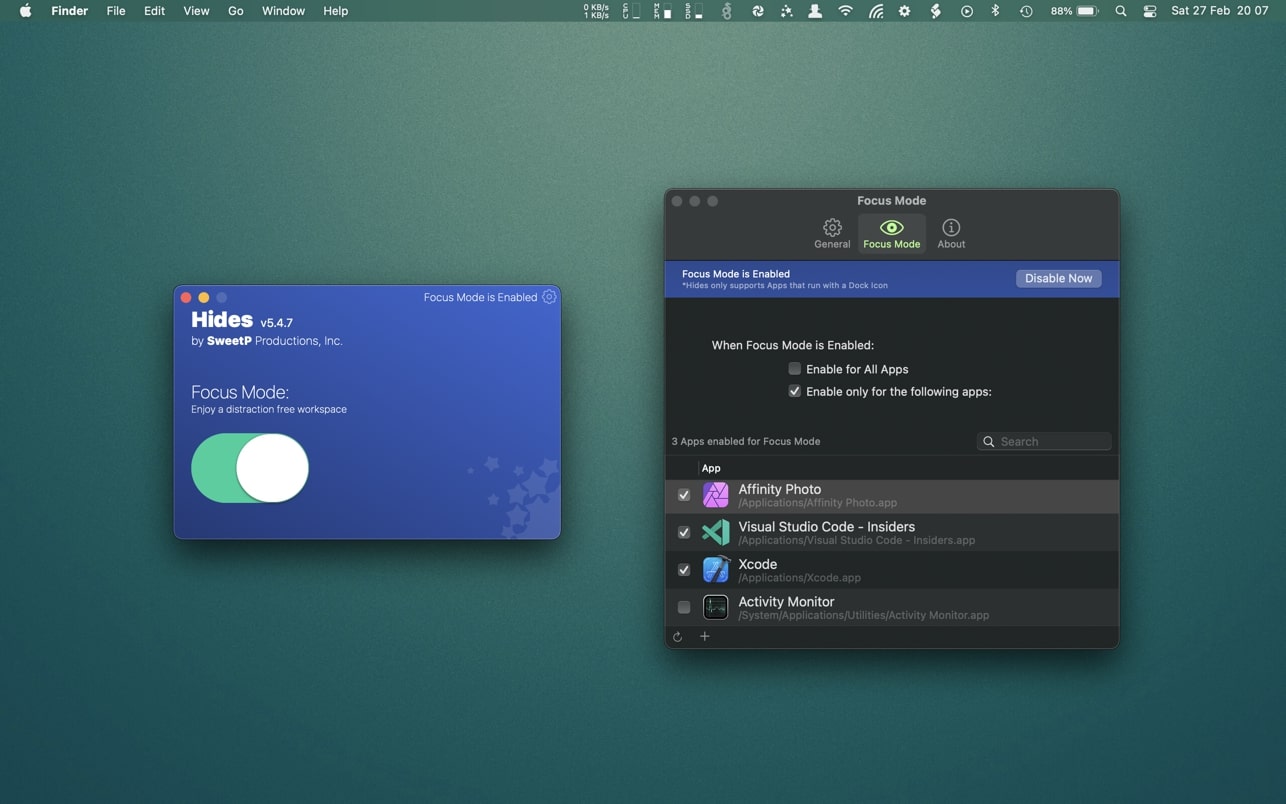Click the Affinity Photo app icon
The width and height of the screenshot is (1286, 804).
pos(715,494)
